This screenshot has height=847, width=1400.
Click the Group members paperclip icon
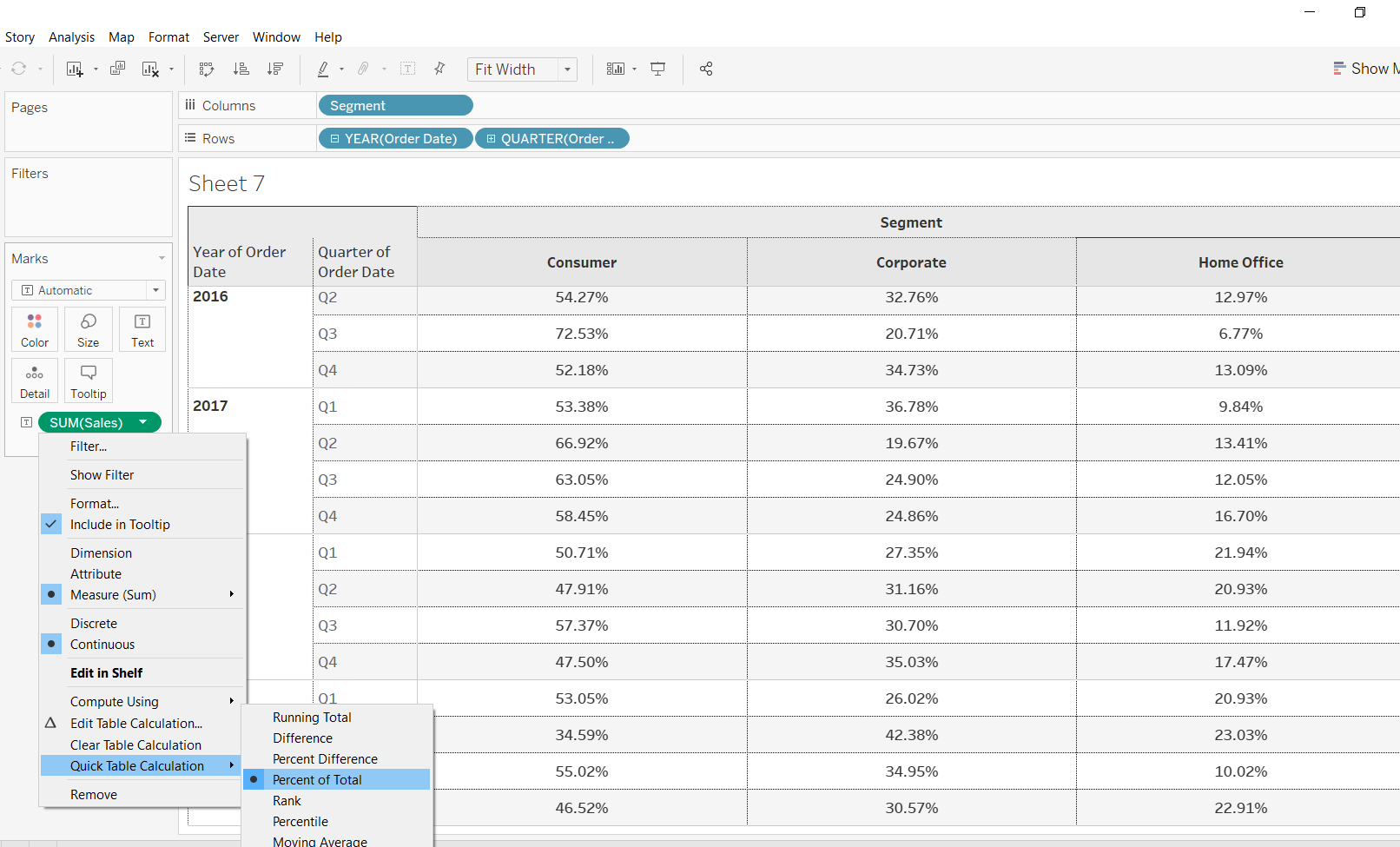(364, 69)
